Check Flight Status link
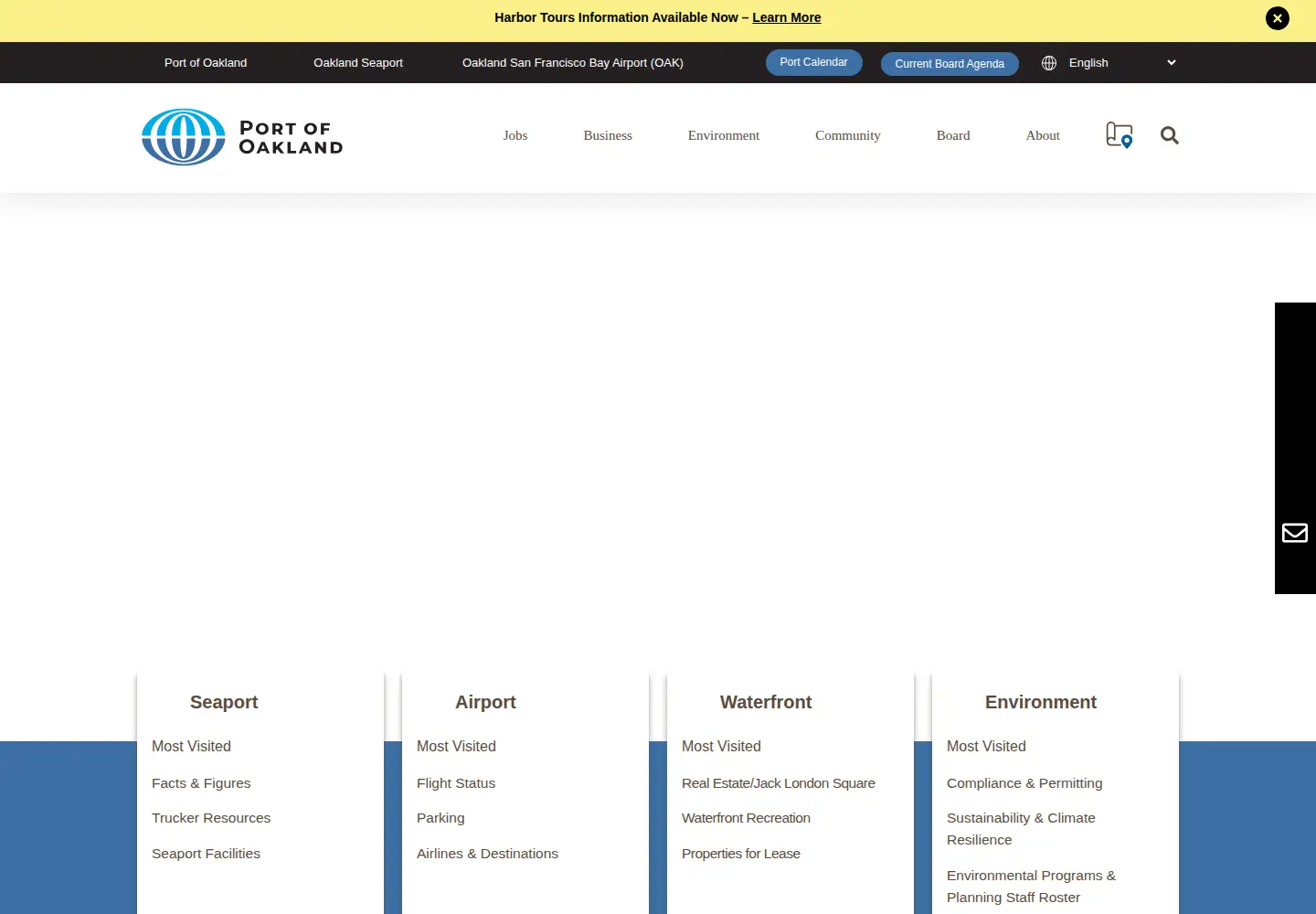Image resolution: width=1316 pixels, height=914 pixels. click(456, 783)
